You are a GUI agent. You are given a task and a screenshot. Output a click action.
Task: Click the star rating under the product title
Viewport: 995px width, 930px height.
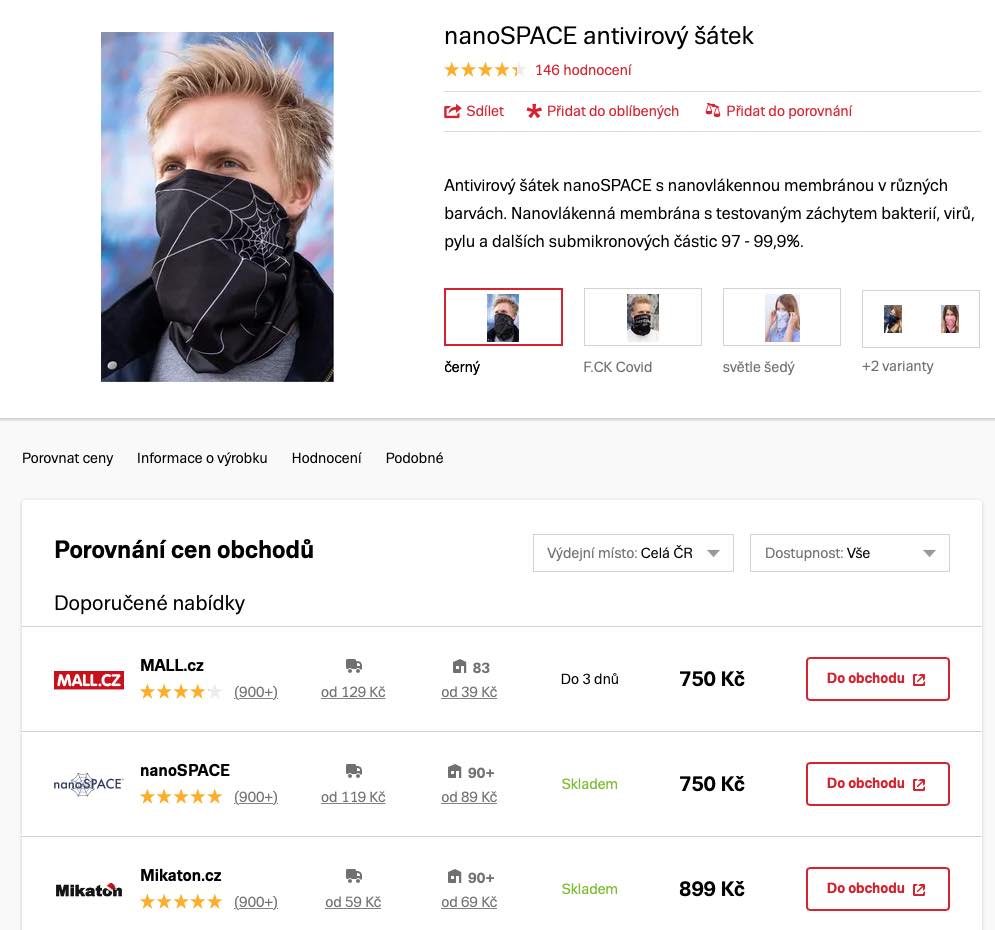tap(484, 70)
